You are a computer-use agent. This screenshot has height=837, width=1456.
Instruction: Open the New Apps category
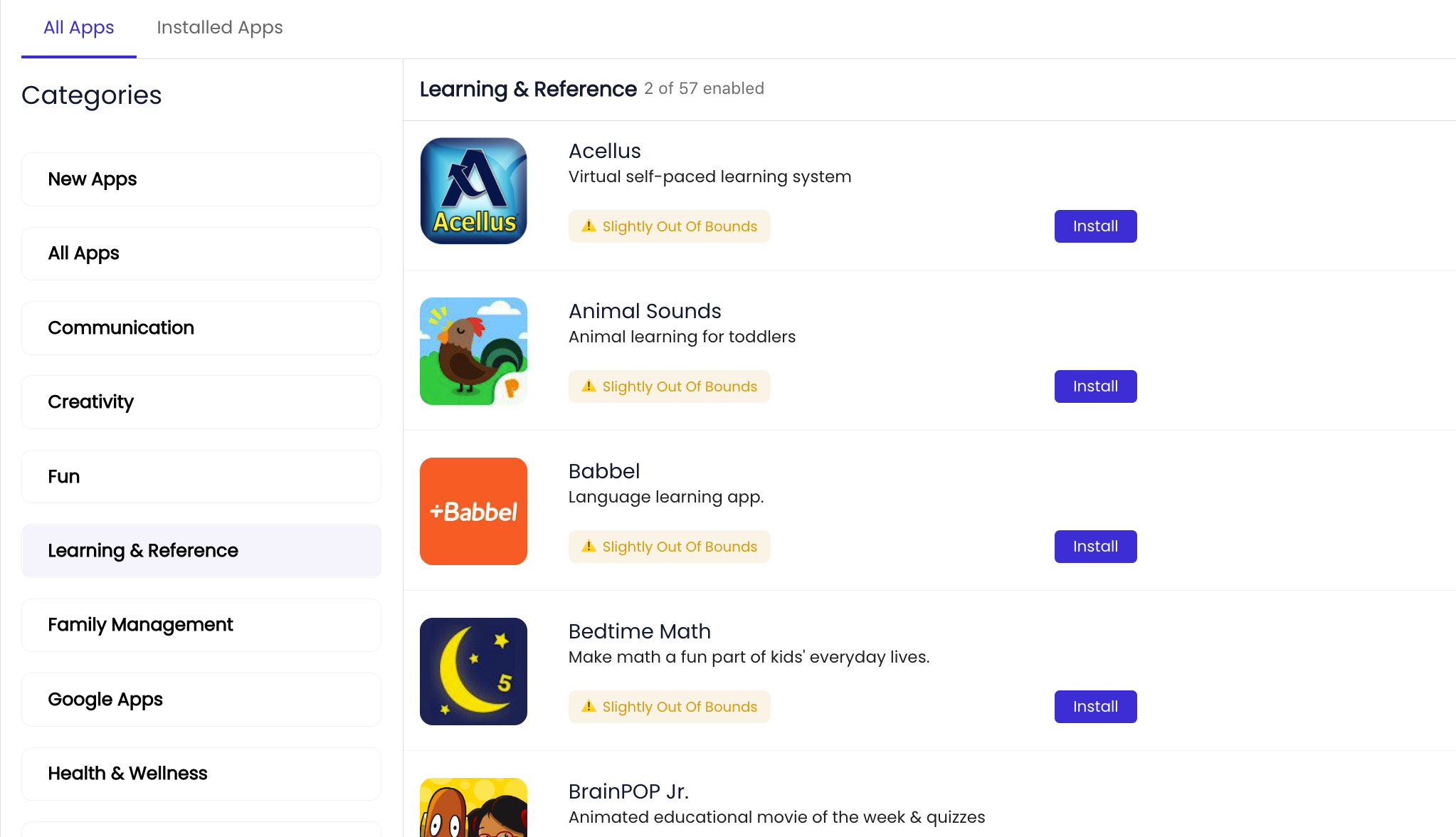point(201,179)
